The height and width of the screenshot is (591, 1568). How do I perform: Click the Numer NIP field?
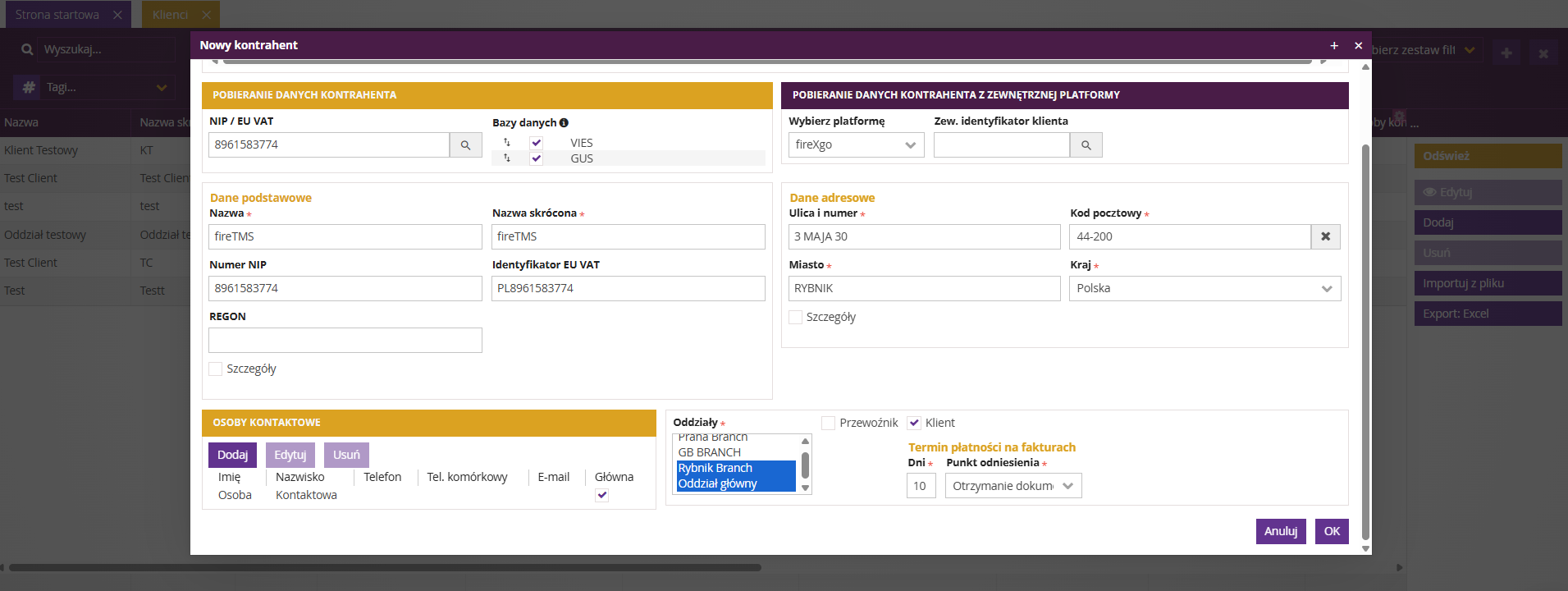(x=345, y=288)
